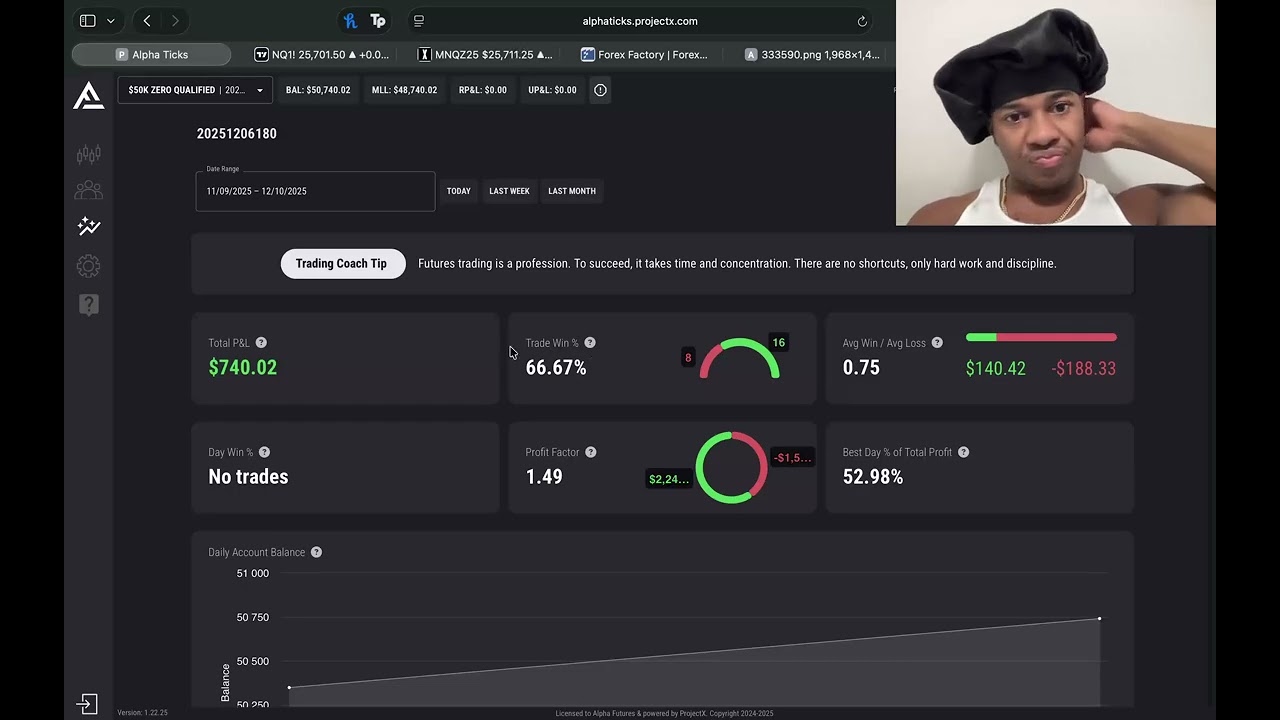Toggle the browser sidebar panel icon
The image size is (1280, 720).
pyautogui.click(x=88, y=21)
